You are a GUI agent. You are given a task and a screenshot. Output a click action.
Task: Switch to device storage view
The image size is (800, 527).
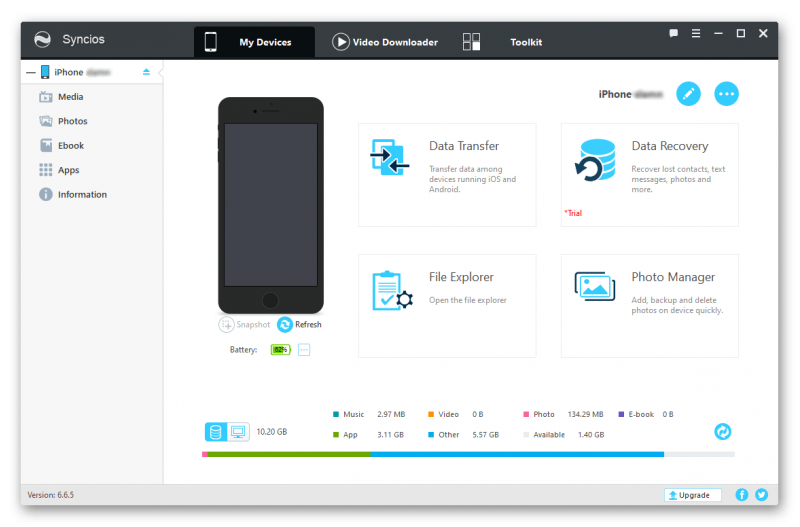pyautogui.click(x=216, y=432)
